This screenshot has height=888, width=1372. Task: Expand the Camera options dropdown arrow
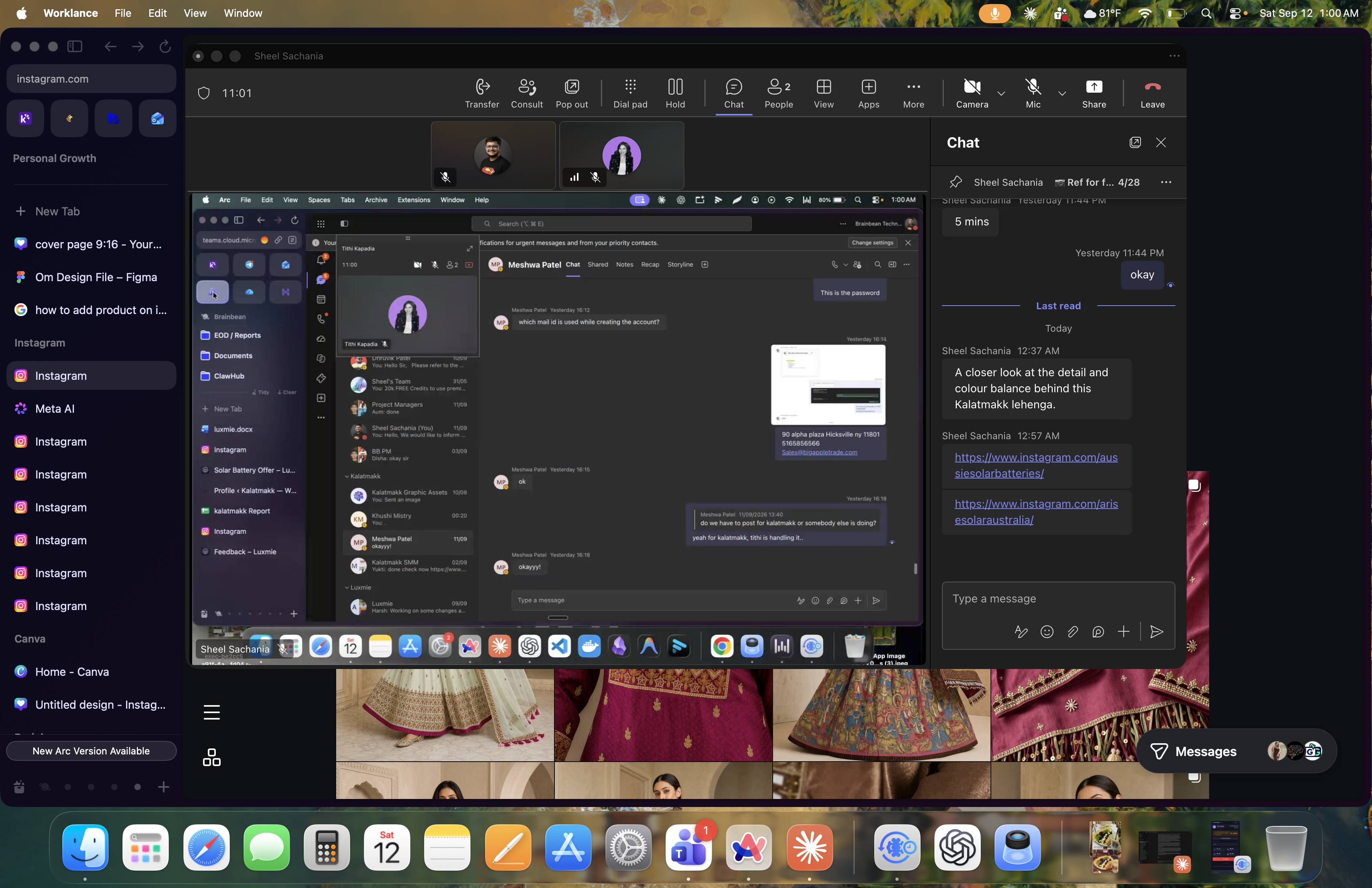[x=1001, y=93]
